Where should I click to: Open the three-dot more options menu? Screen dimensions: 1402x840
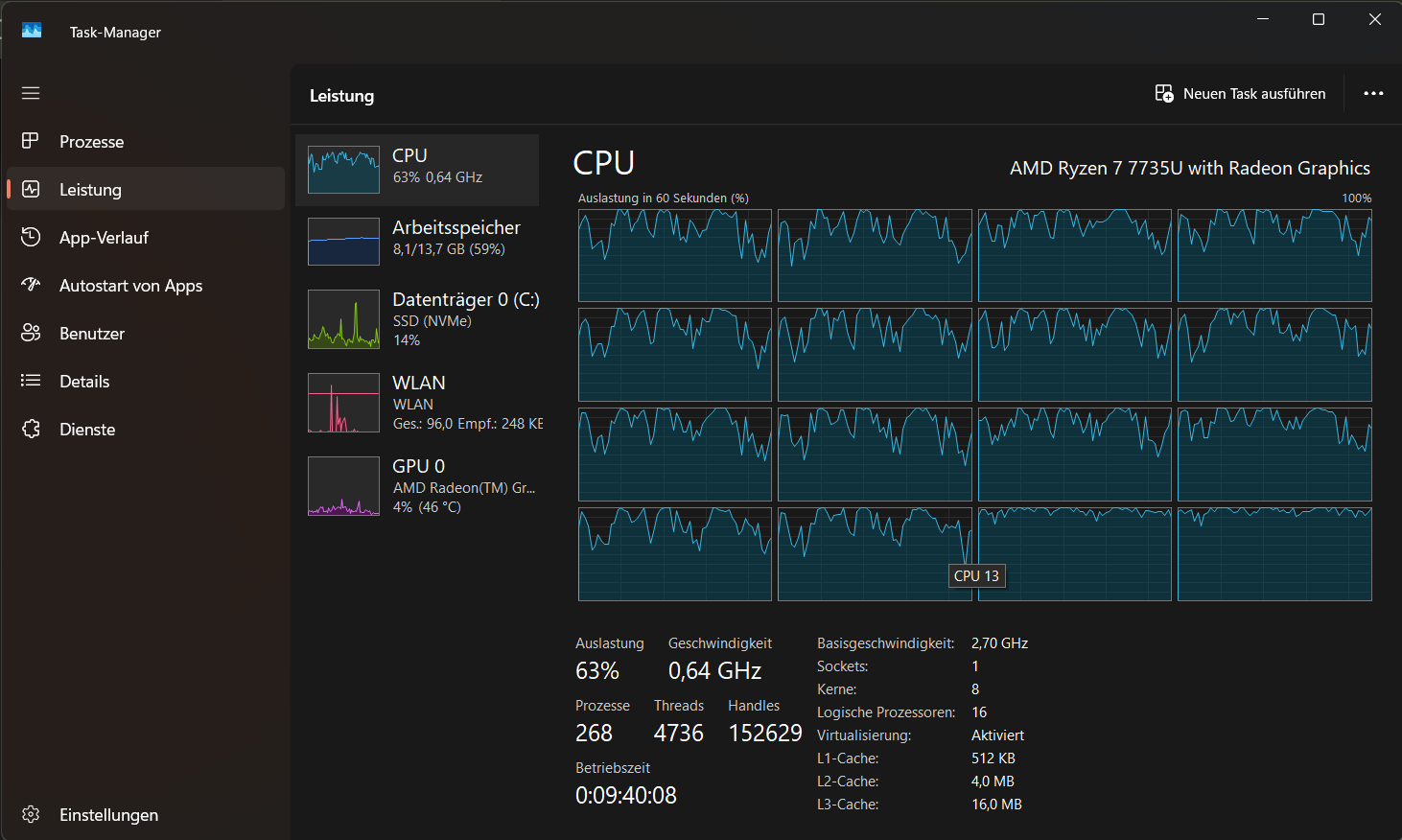pos(1373,93)
